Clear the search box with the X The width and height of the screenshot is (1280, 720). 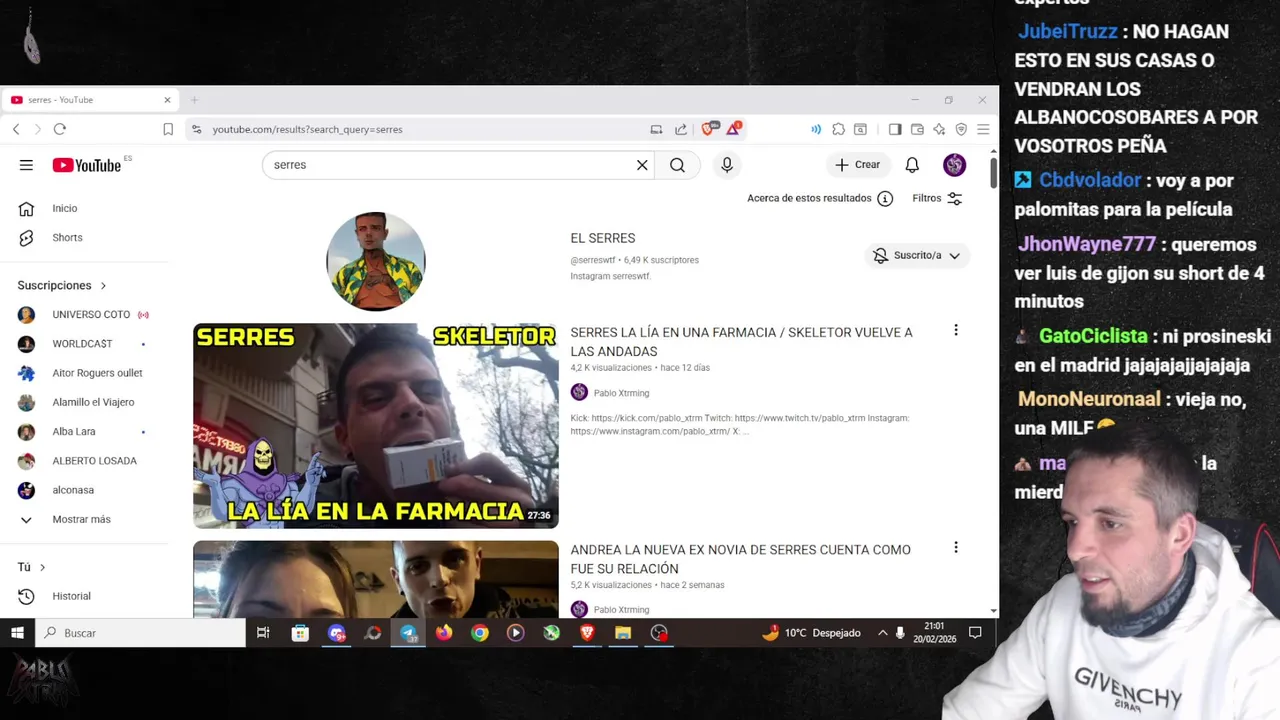(642, 165)
